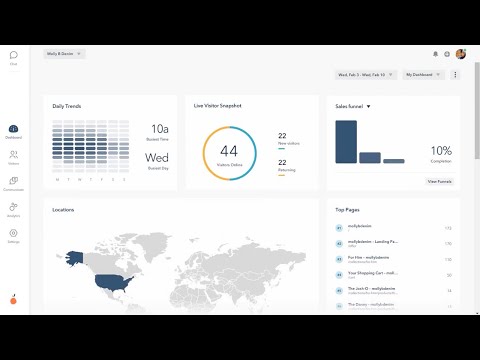Screen dimensions: 480x360
Task: Click the #5 rank badge in Top Pages
Action: coord(339,291)
